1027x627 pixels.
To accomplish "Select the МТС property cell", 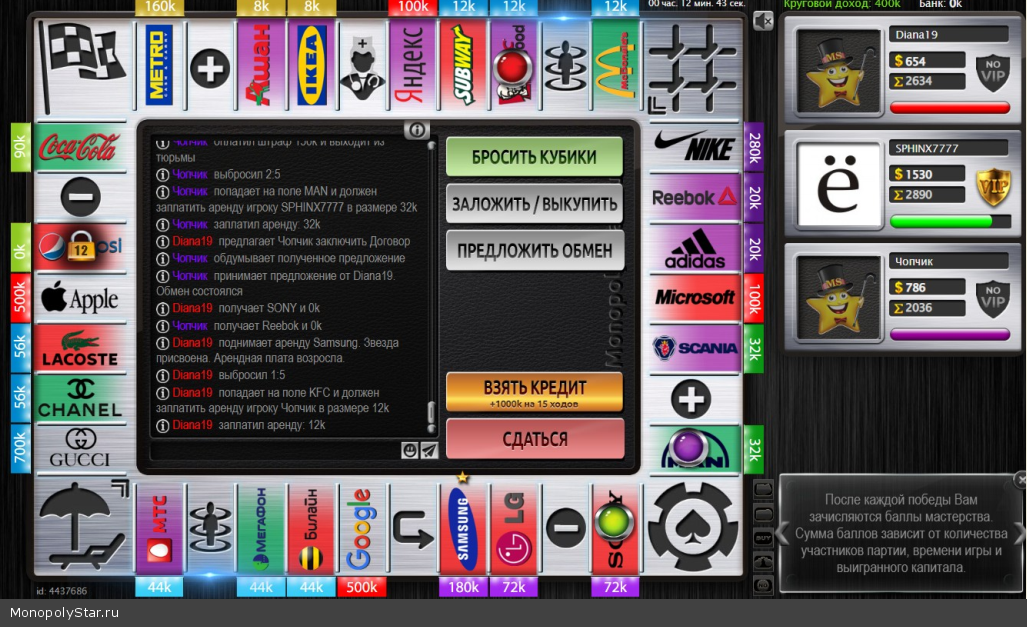I will point(159,528).
